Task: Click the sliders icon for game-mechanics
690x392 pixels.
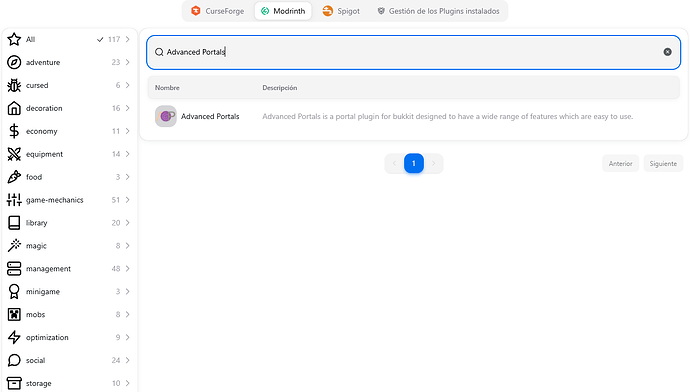Action: click(14, 200)
